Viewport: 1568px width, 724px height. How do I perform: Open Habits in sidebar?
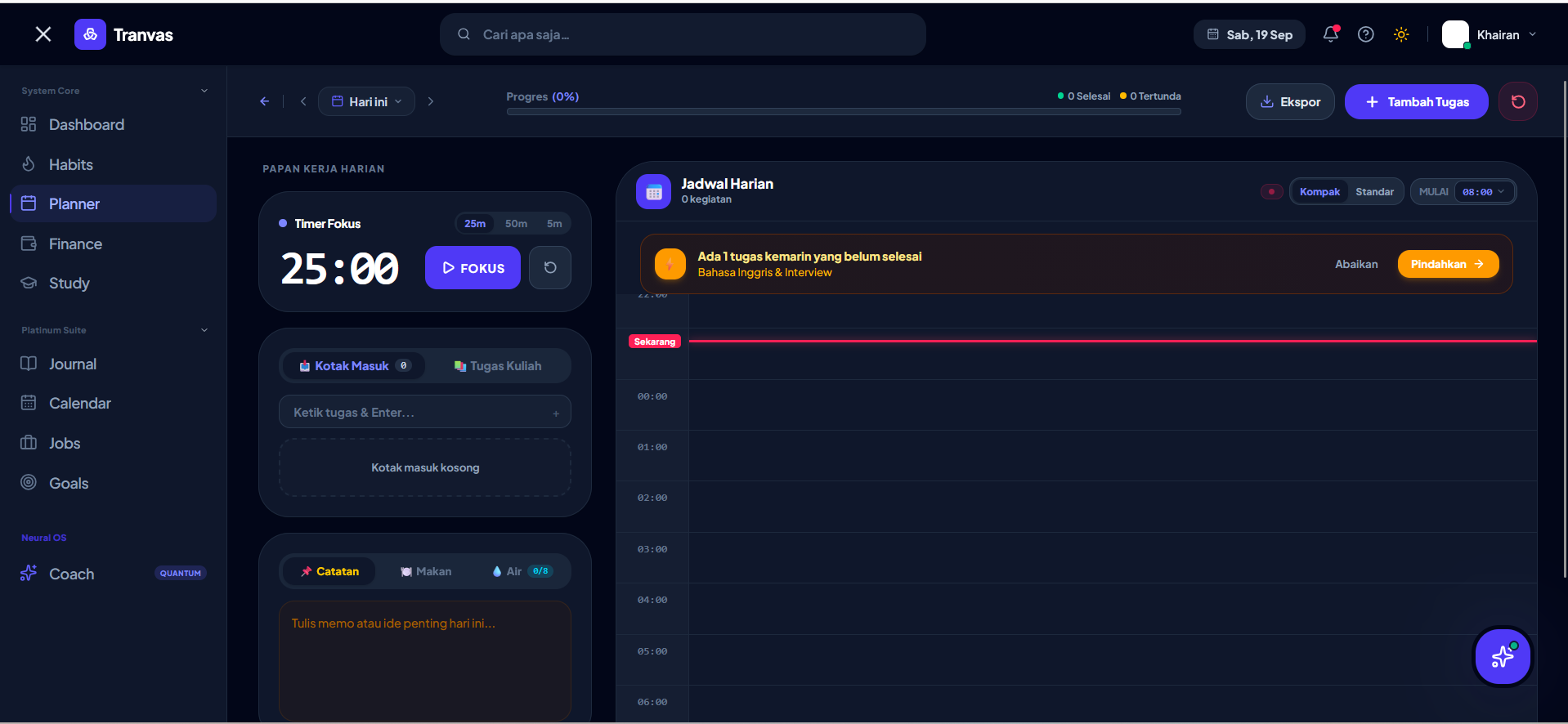114,164
